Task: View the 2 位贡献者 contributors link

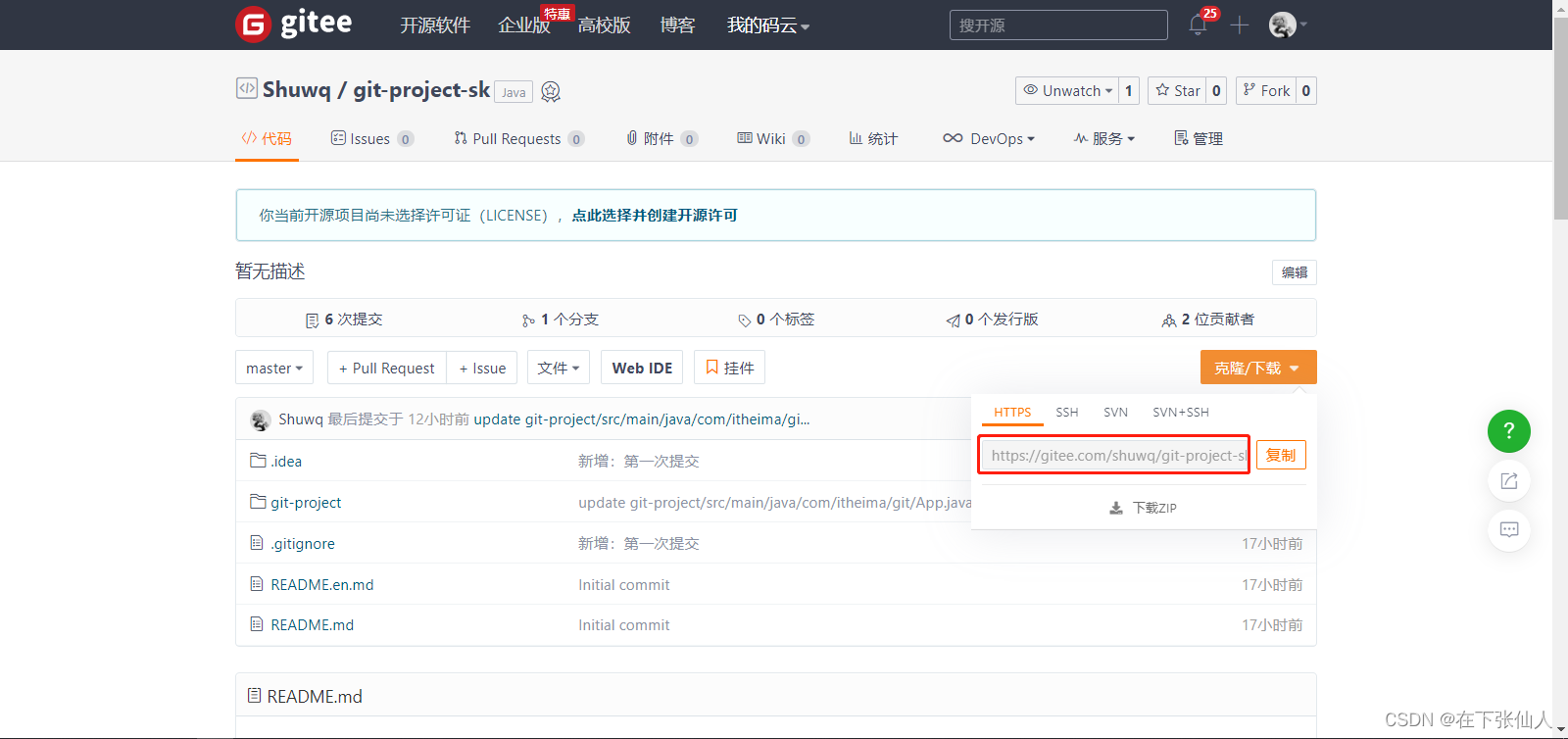Action: (1207, 320)
